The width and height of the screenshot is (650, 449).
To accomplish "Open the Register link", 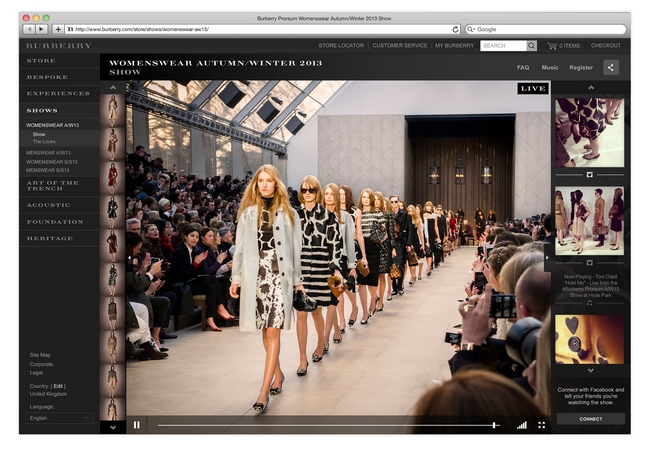I will (581, 67).
